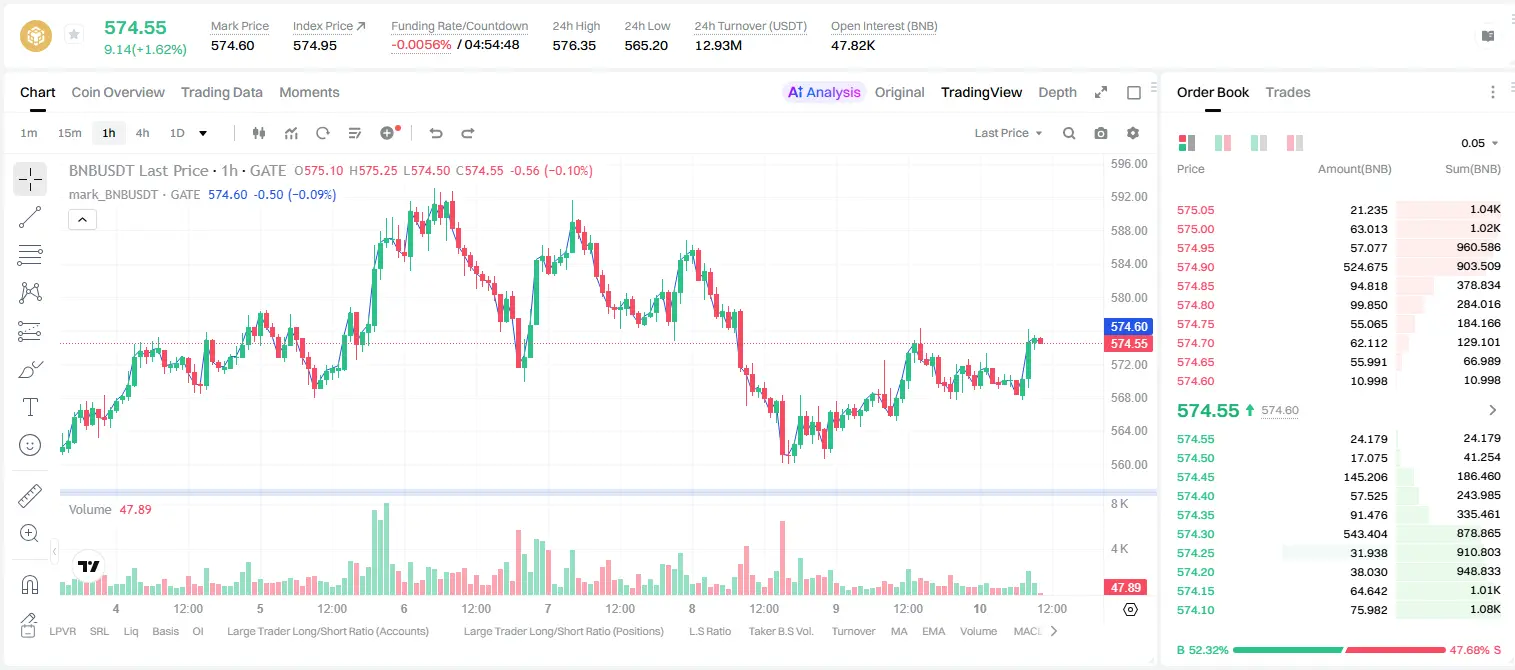Open the 0.05 price grouping dropdown
This screenshot has width=1515, height=670.
pos(1480,143)
